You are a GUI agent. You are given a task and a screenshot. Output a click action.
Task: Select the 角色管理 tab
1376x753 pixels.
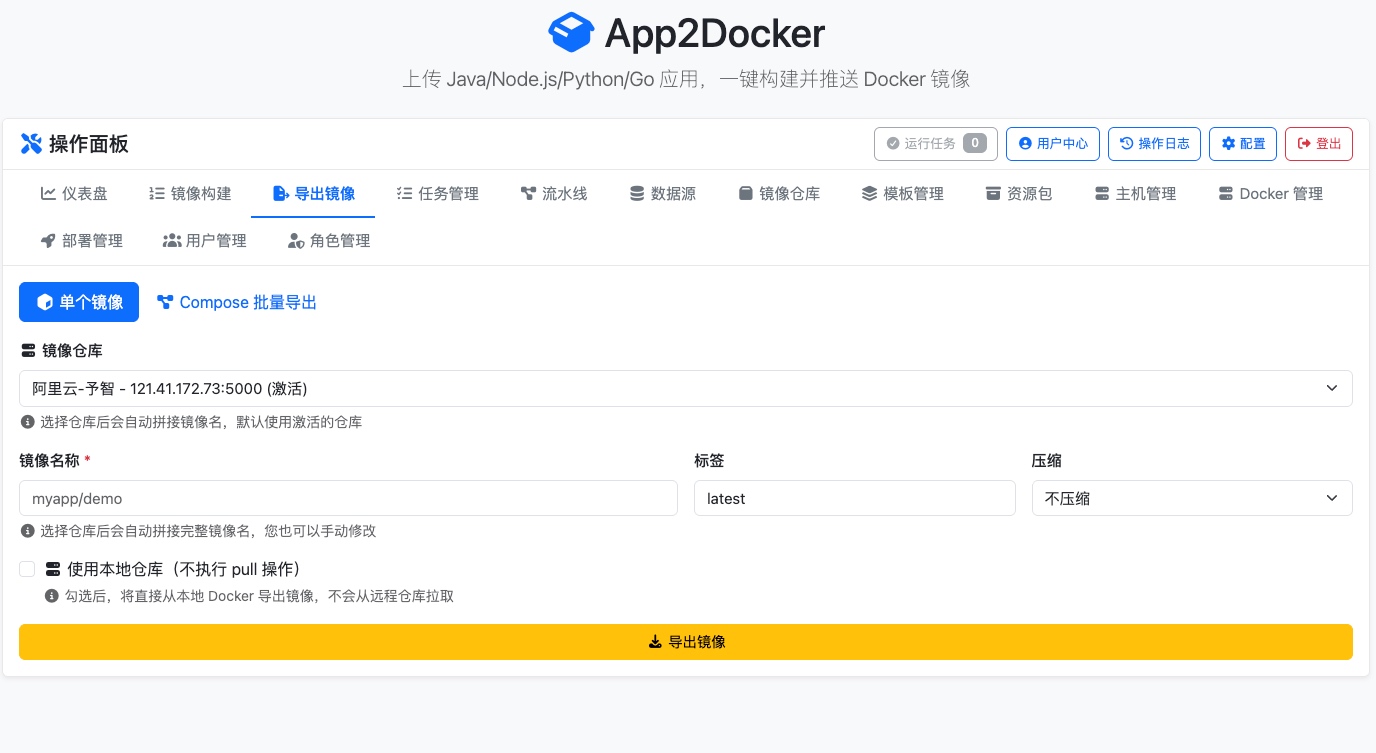pos(328,241)
